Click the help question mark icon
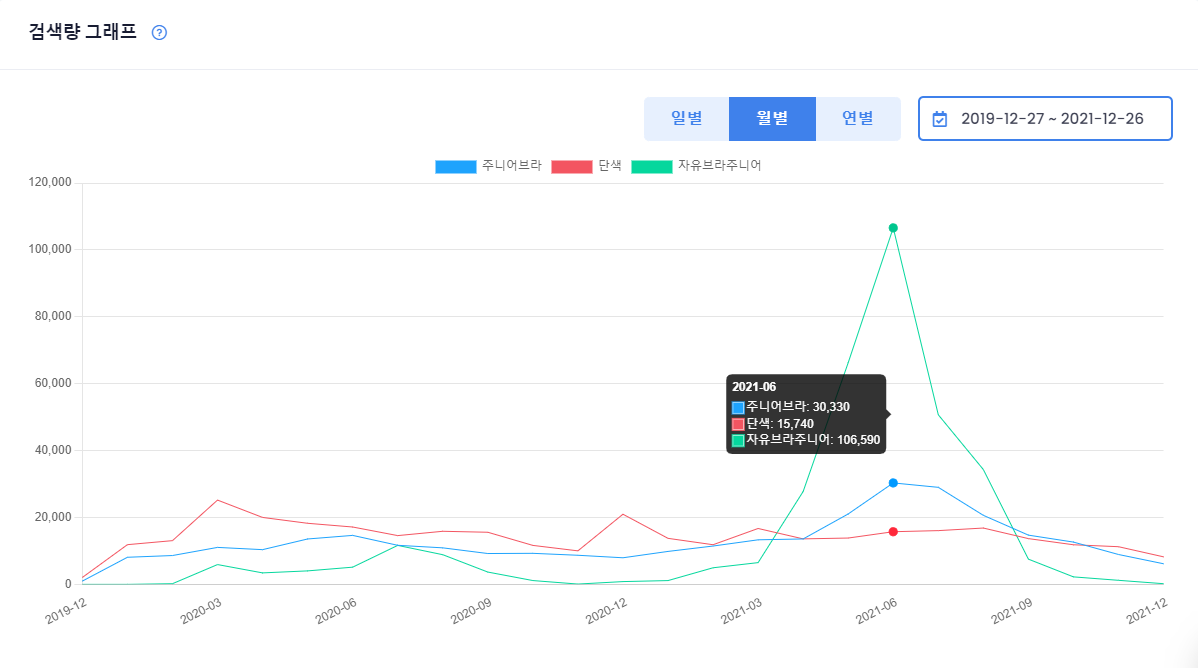The height and width of the screenshot is (668, 1198). click(x=159, y=32)
